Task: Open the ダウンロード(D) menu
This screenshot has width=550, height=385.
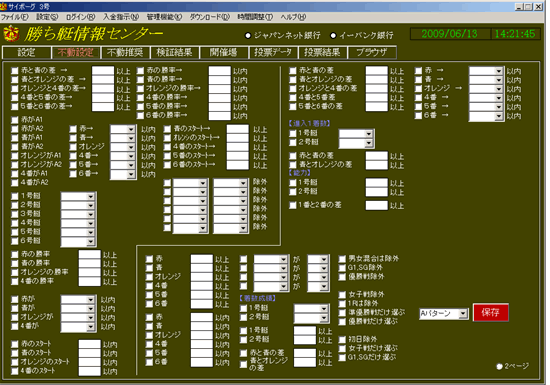Action: coord(209,17)
